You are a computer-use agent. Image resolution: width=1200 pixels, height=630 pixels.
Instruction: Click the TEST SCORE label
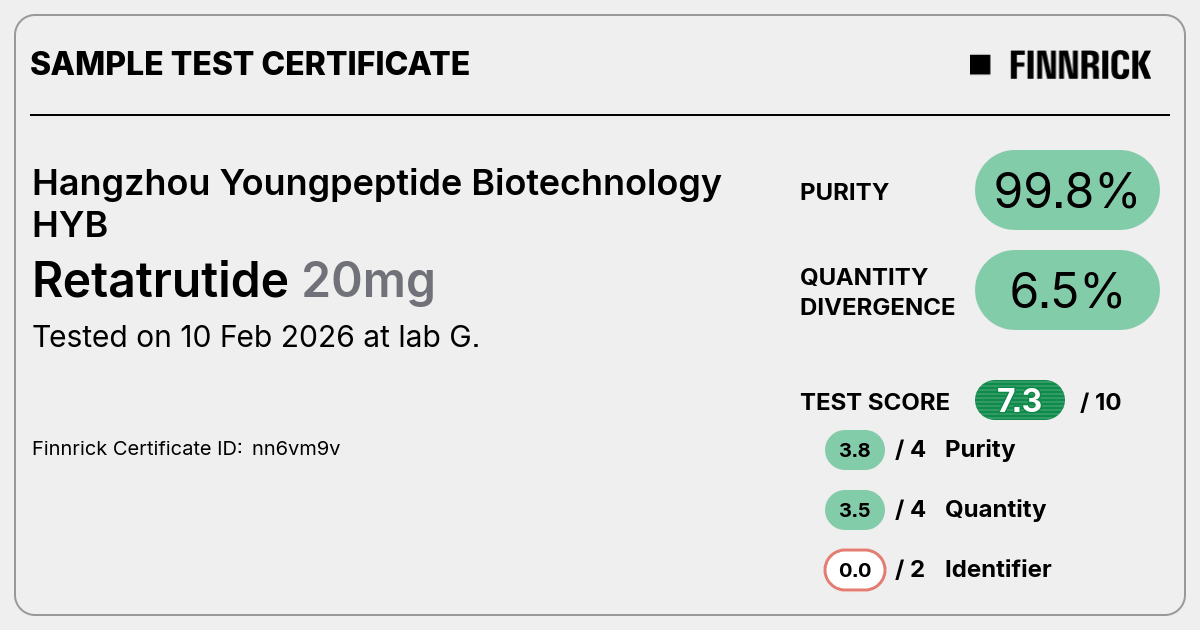[x=875, y=402]
